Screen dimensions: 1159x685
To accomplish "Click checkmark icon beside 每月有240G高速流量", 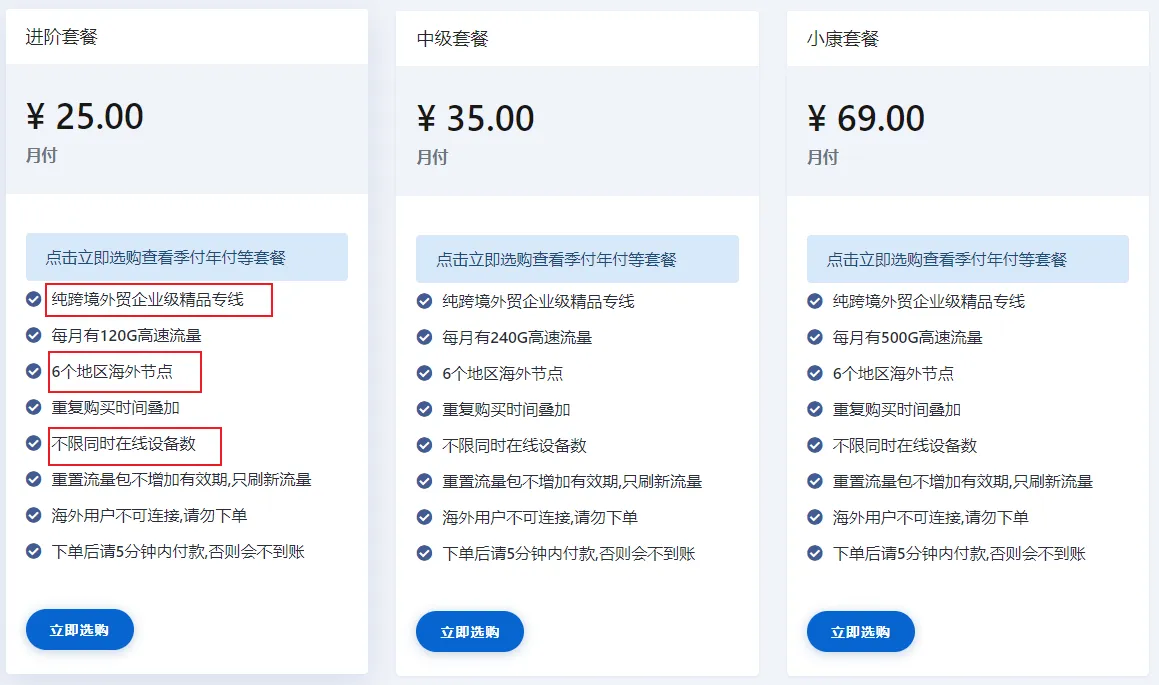I will click(x=424, y=338).
